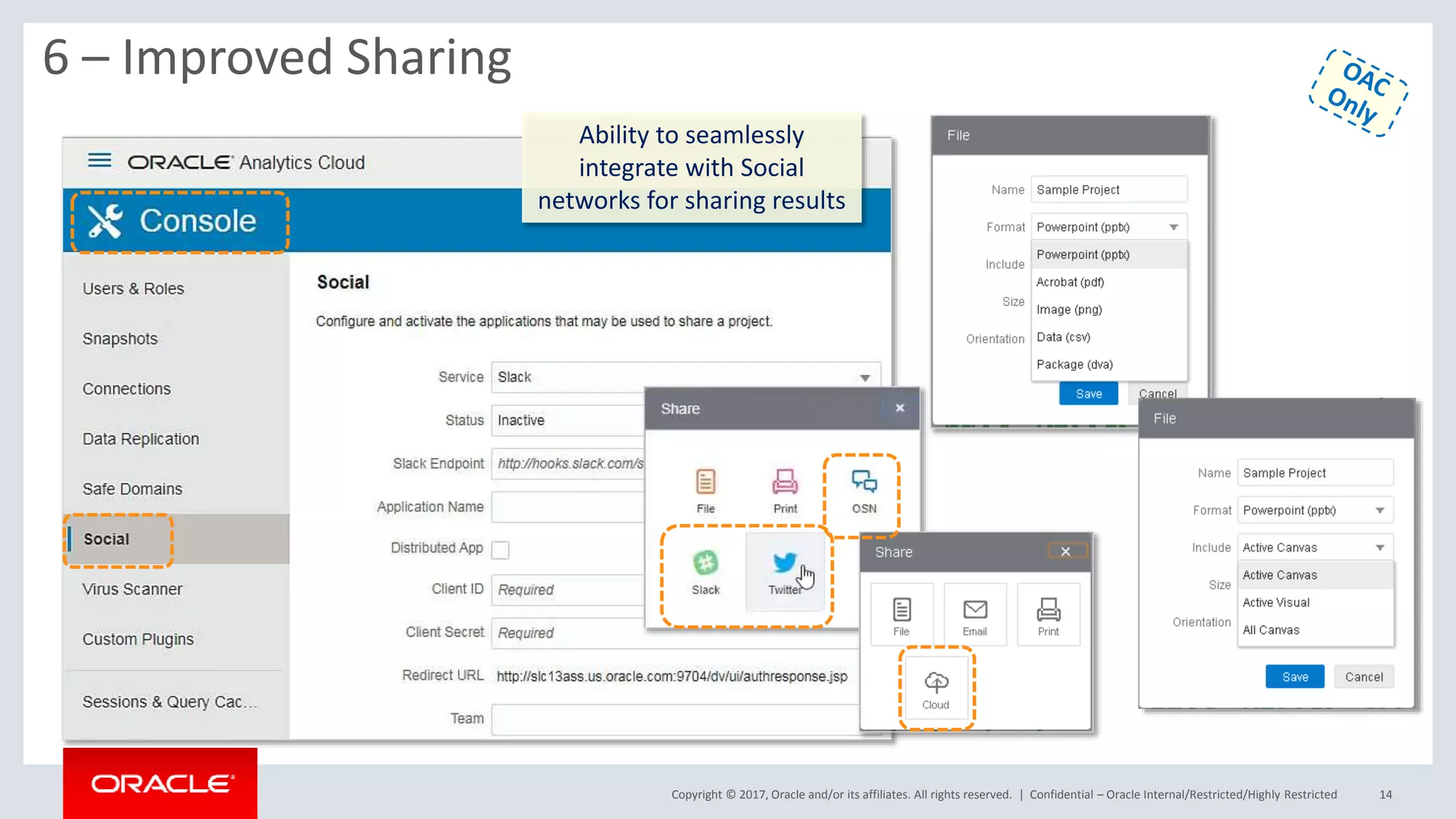Image resolution: width=1456 pixels, height=819 pixels.
Task: Click File icon in second Share dialog
Action: coord(901,615)
